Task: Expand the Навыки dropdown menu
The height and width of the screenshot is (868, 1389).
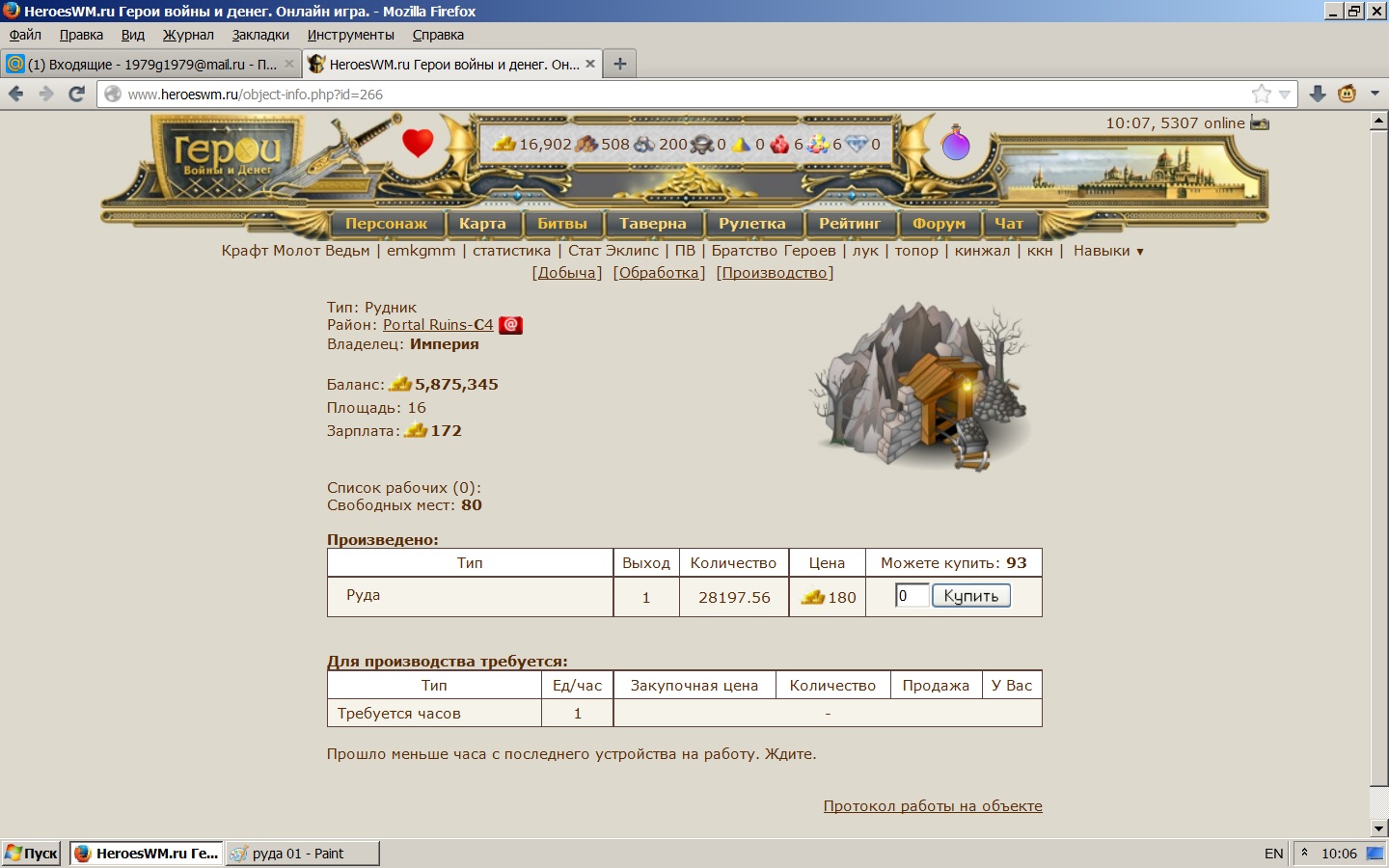Action: point(1108,251)
